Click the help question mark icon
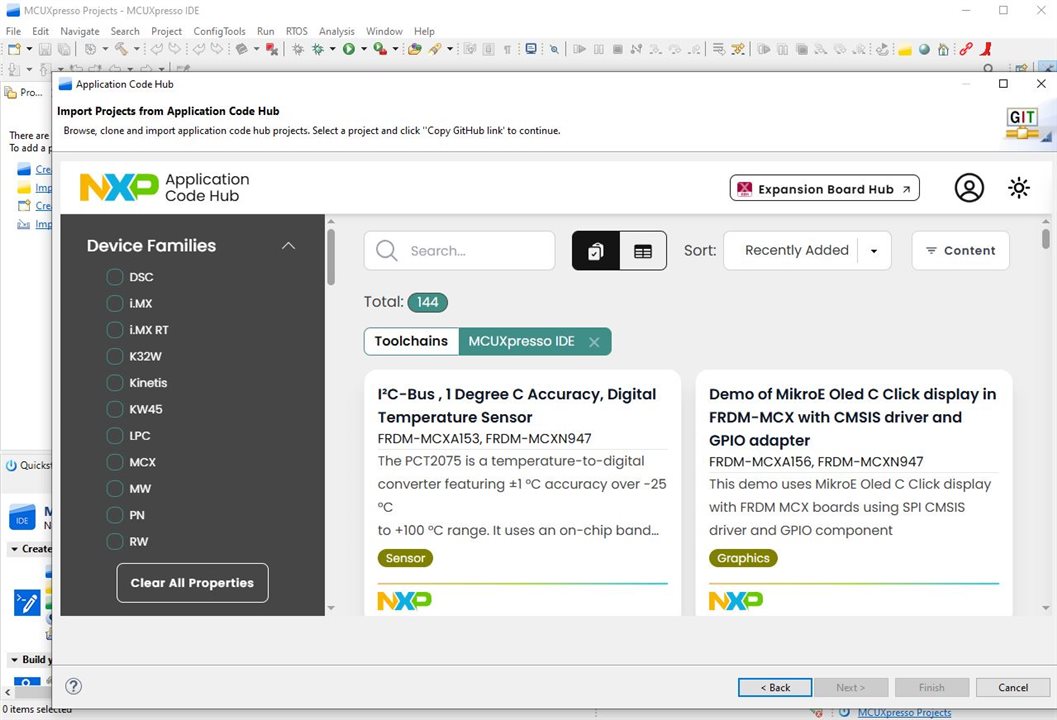This screenshot has width=1057, height=720. pos(73,686)
